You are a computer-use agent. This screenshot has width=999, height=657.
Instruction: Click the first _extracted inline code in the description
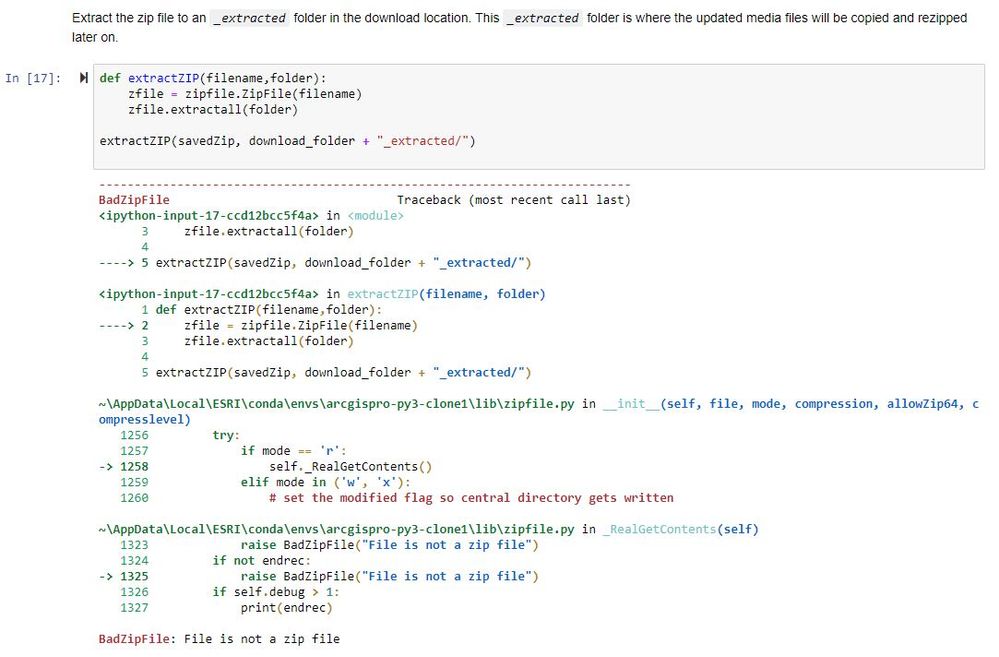pos(253,18)
